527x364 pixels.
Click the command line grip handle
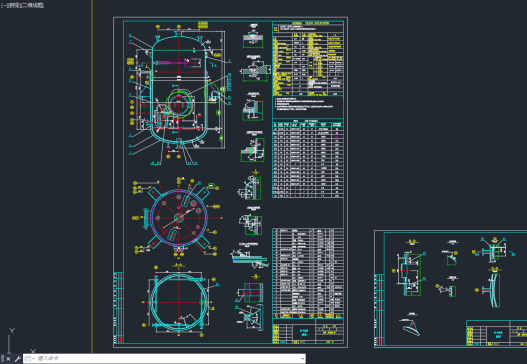tap(2, 359)
